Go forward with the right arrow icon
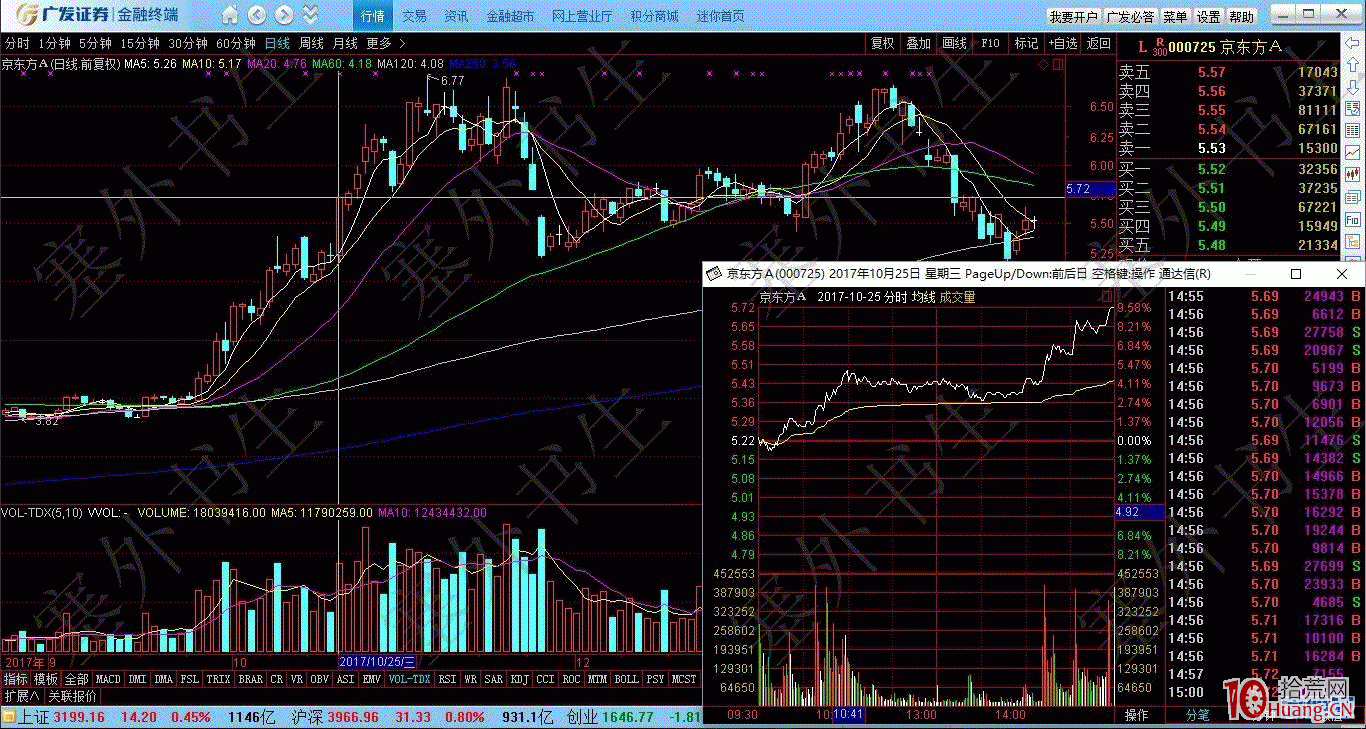 [285, 15]
